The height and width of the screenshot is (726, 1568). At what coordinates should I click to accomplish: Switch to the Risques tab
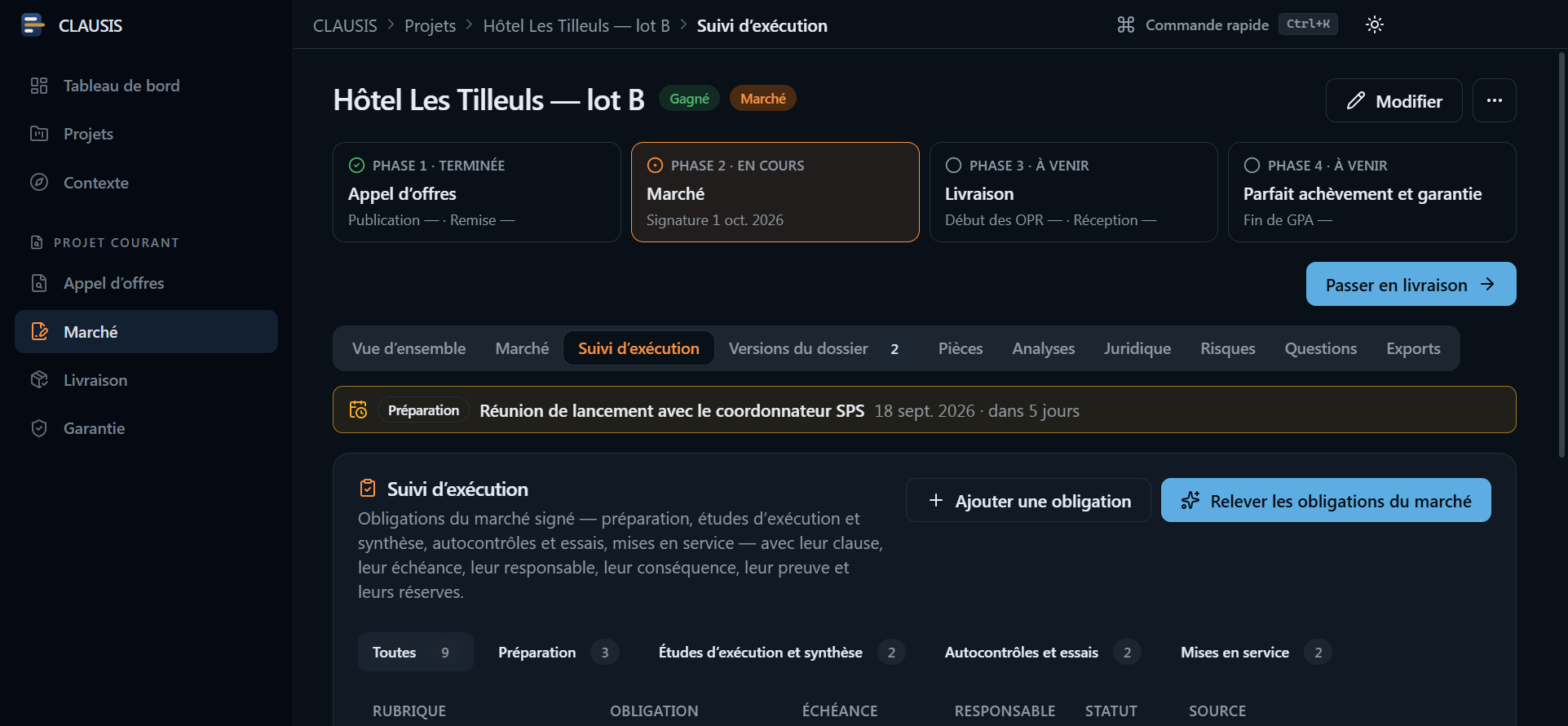coord(1227,348)
